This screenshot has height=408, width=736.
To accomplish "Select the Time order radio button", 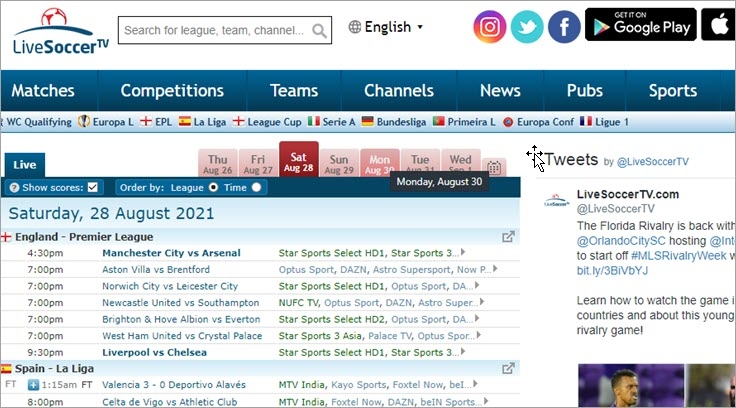I will pos(257,187).
